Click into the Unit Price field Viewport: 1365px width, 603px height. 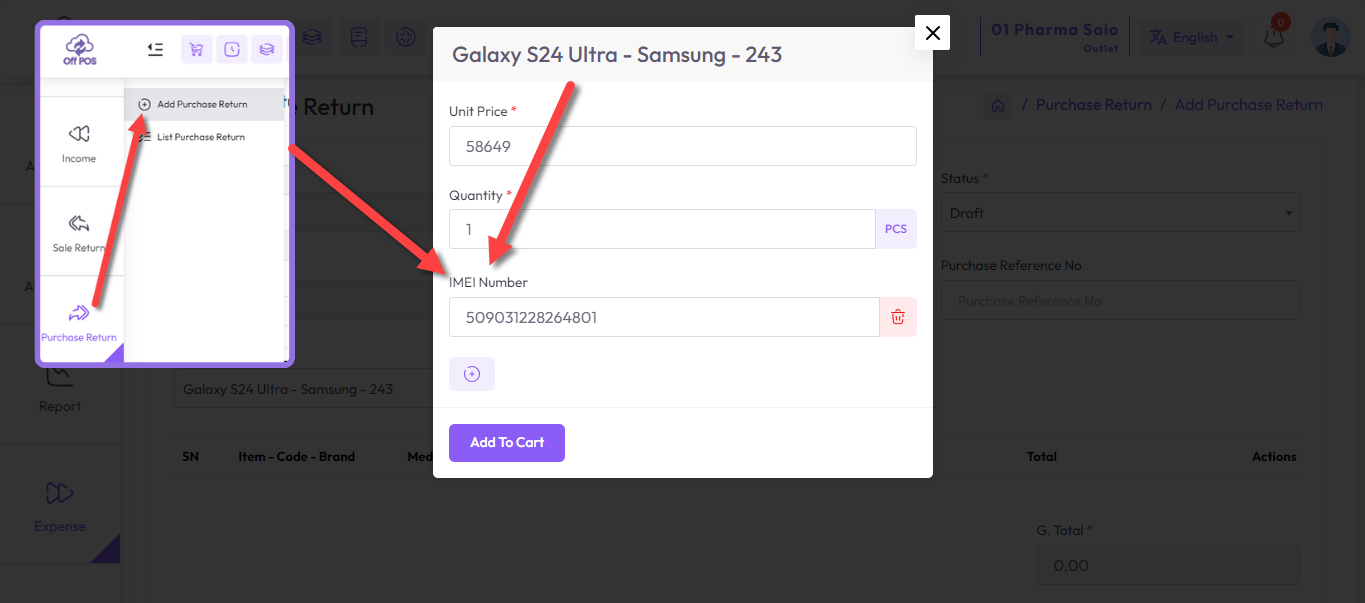pyautogui.click(x=682, y=146)
